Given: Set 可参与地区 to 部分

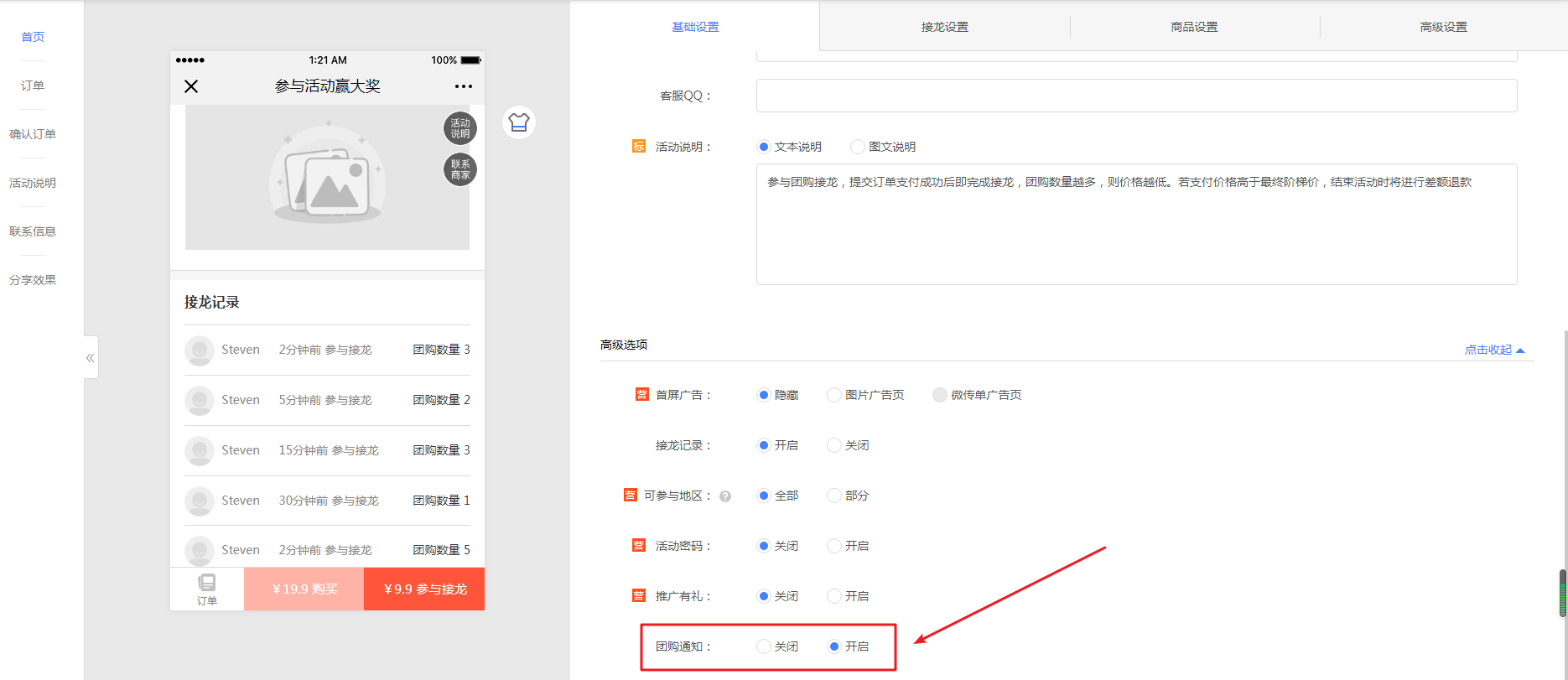Looking at the screenshot, I should (834, 496).
